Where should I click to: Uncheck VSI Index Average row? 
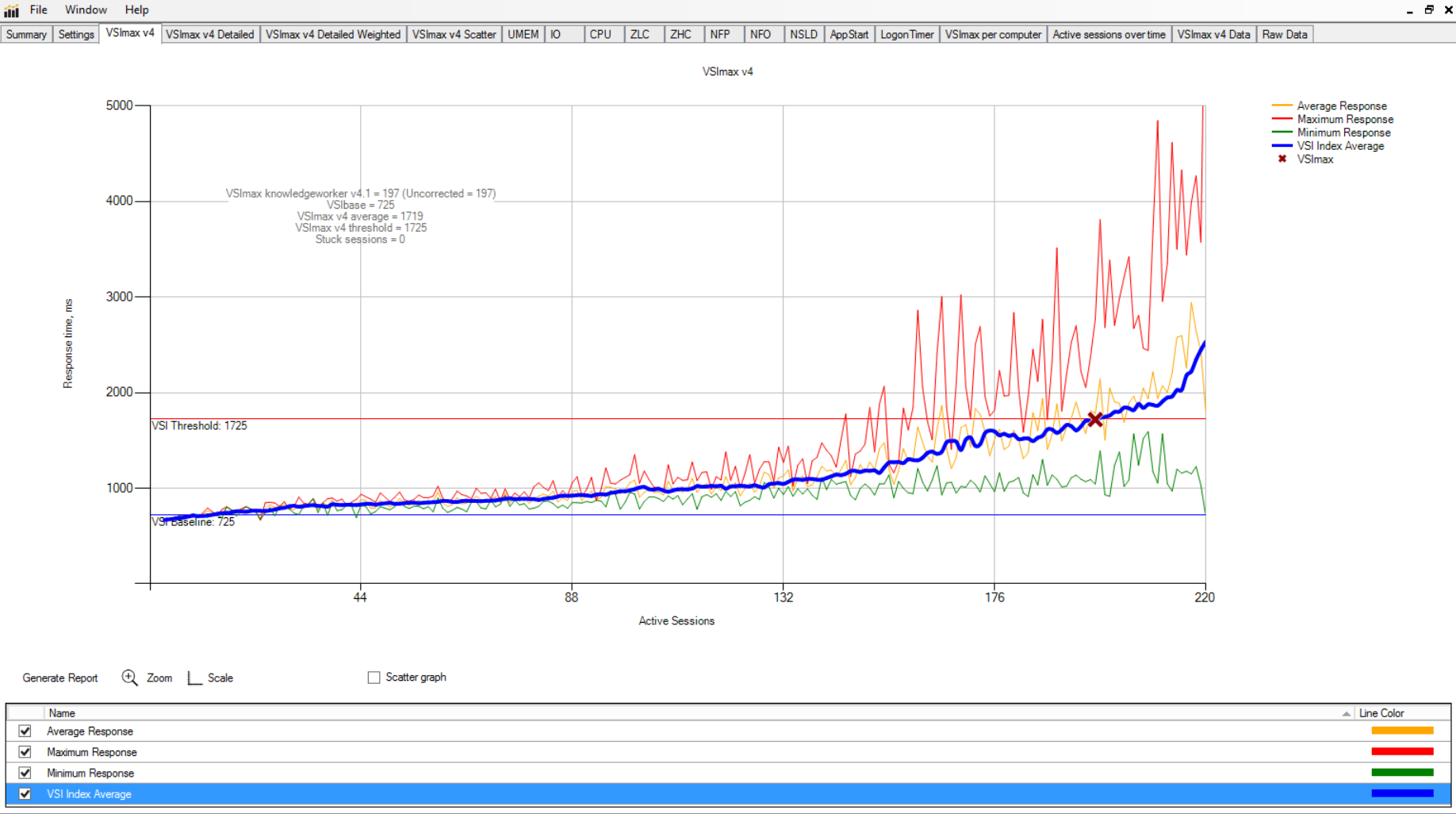[25, 794]
